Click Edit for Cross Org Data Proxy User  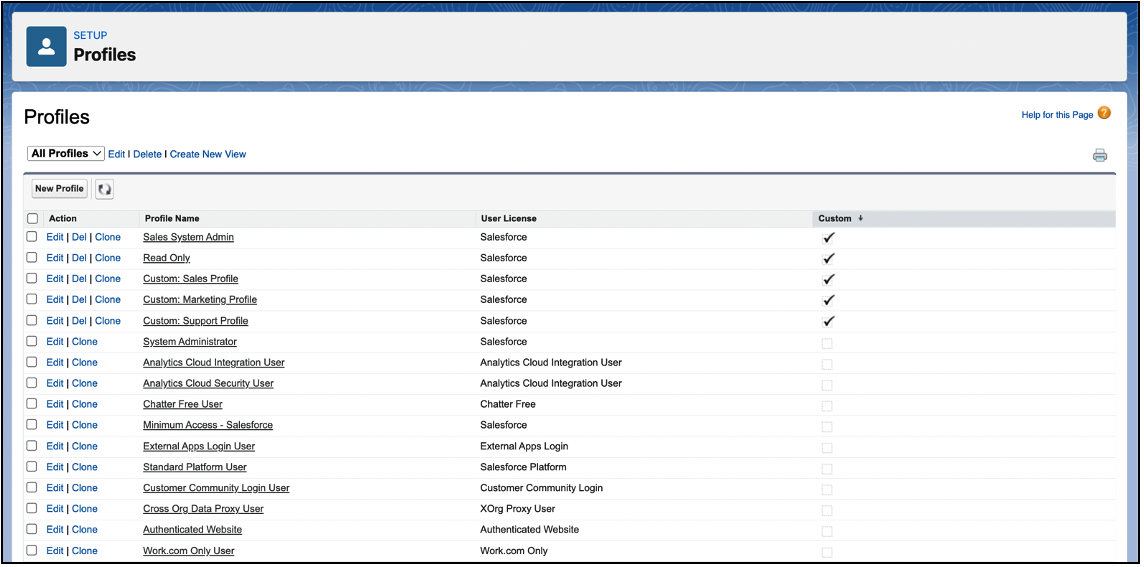coord(55,509)
